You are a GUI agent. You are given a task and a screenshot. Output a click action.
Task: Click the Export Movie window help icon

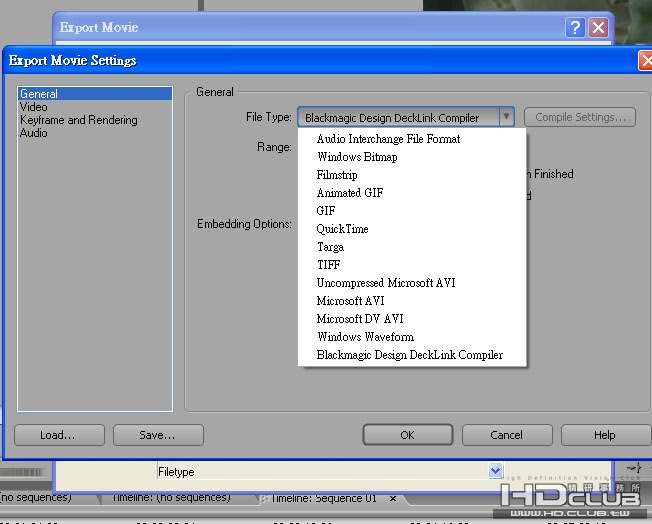tap(575, 28)
